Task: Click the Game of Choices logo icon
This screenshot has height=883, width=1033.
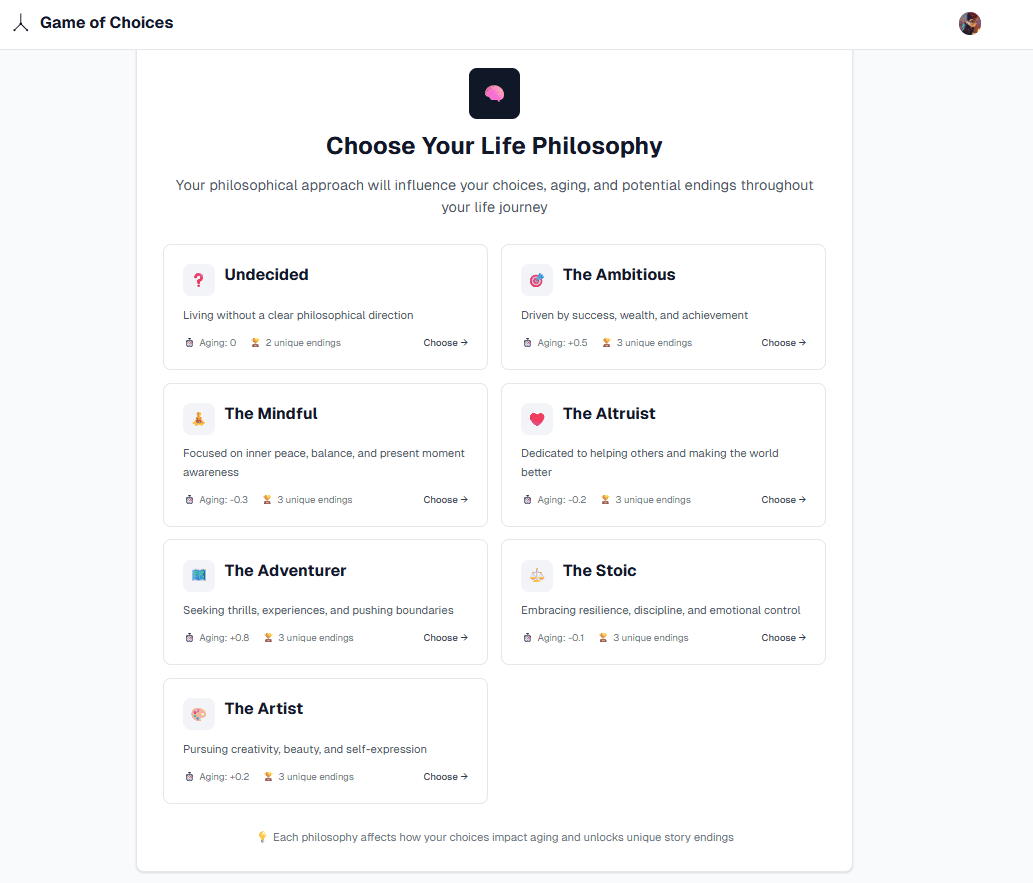Action: (20, 23)
